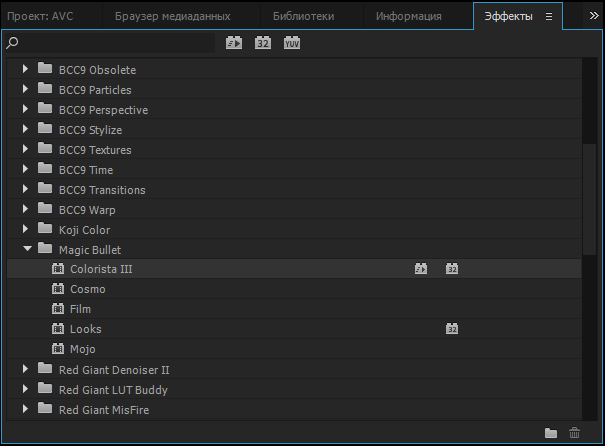Select the Cosmo effect name

click(x=88, y=289)
